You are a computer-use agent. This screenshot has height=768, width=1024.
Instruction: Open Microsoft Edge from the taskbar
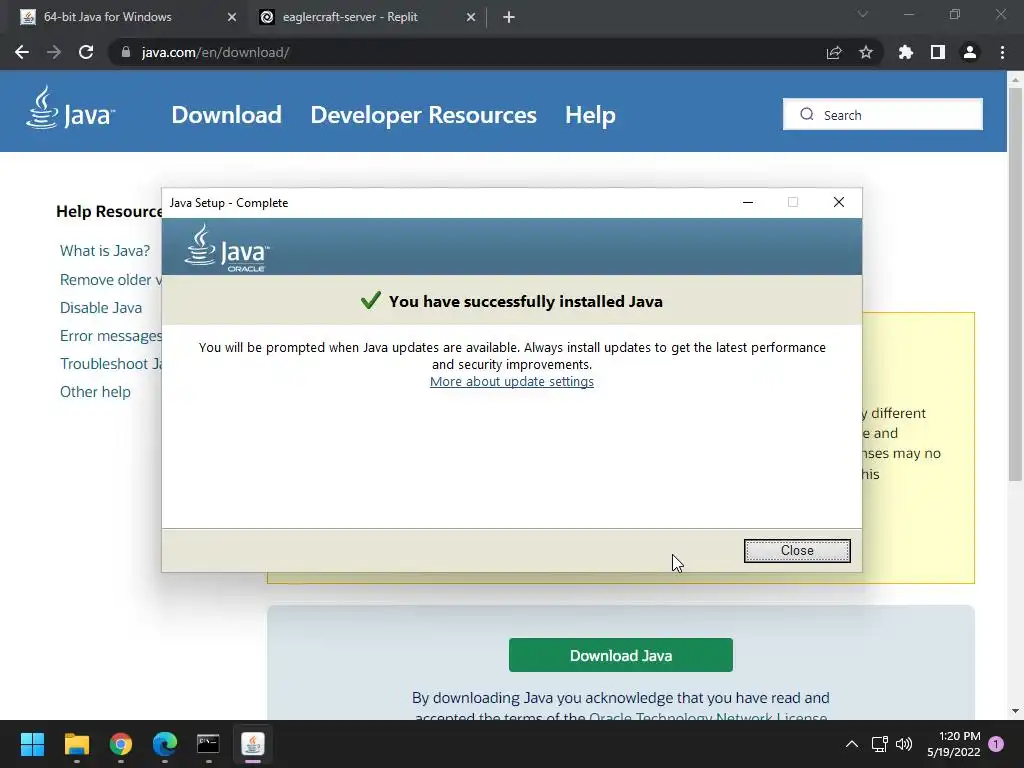[165, 744]
